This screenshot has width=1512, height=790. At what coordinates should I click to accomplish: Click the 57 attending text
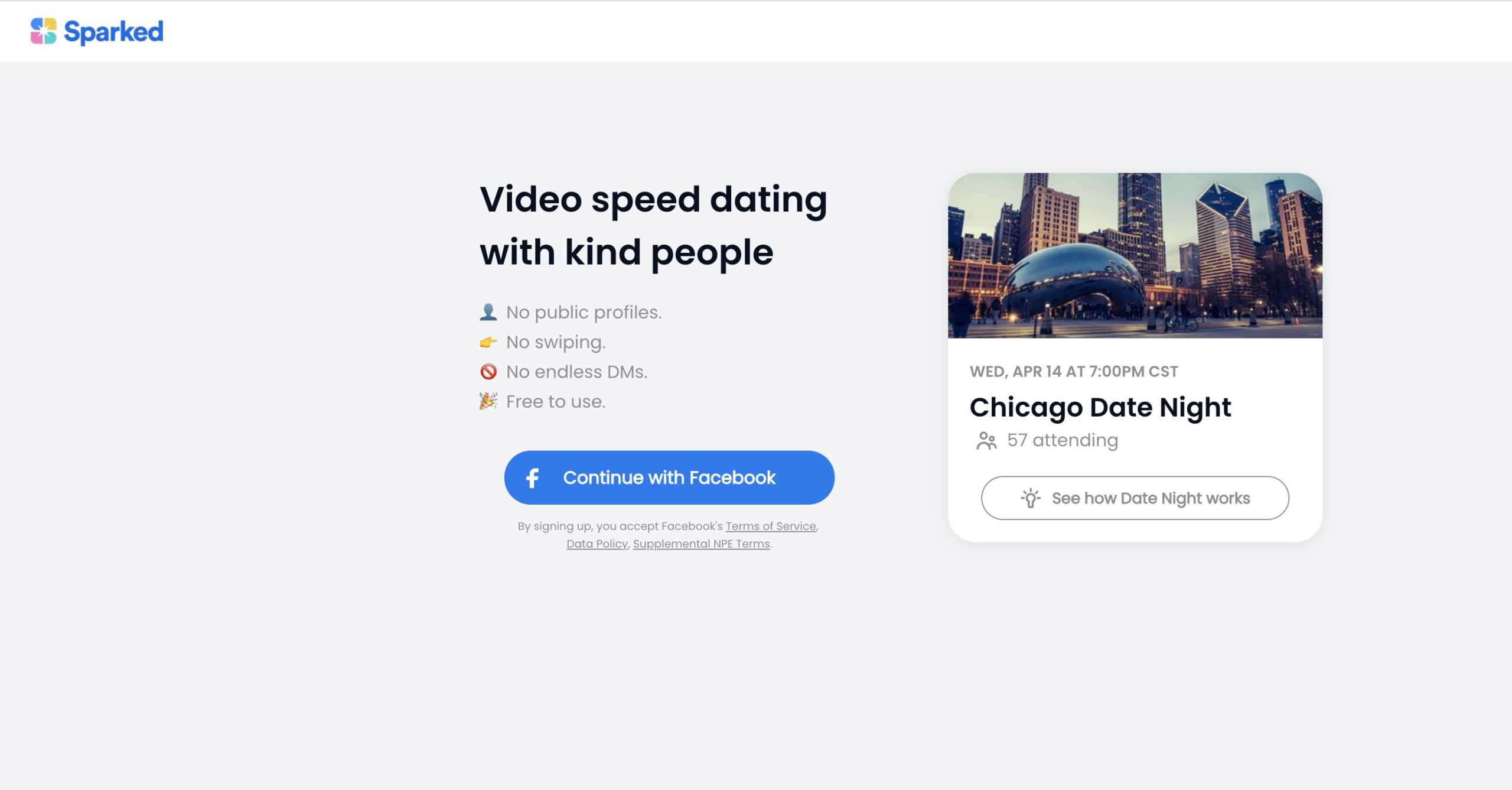1063,440
